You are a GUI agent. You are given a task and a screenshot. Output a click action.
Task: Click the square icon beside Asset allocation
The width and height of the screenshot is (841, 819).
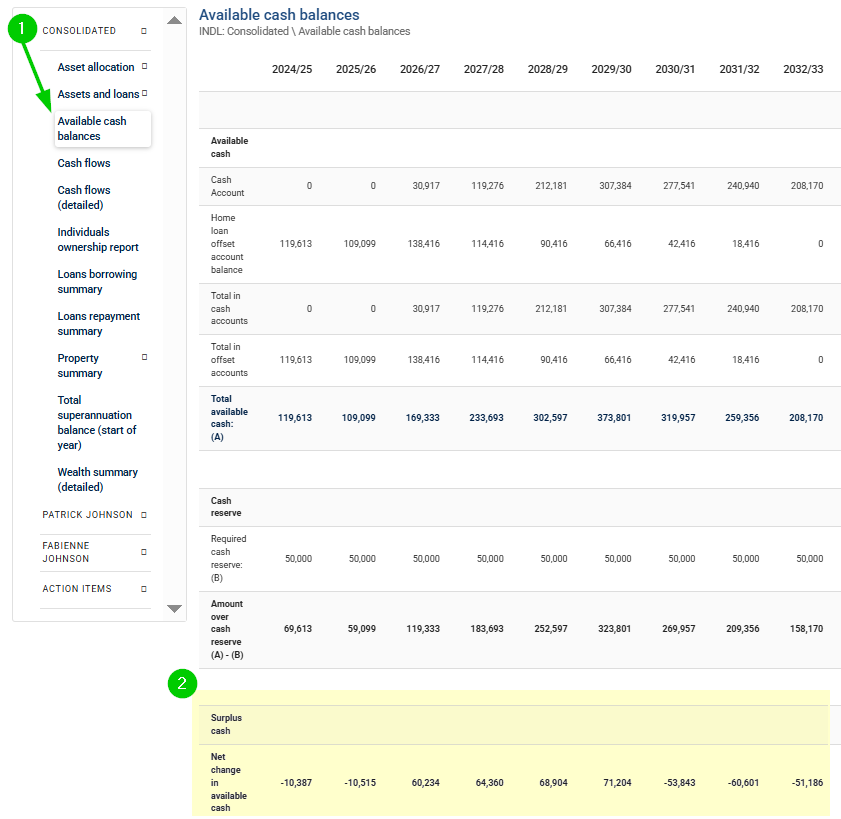(x=144, y=67)
